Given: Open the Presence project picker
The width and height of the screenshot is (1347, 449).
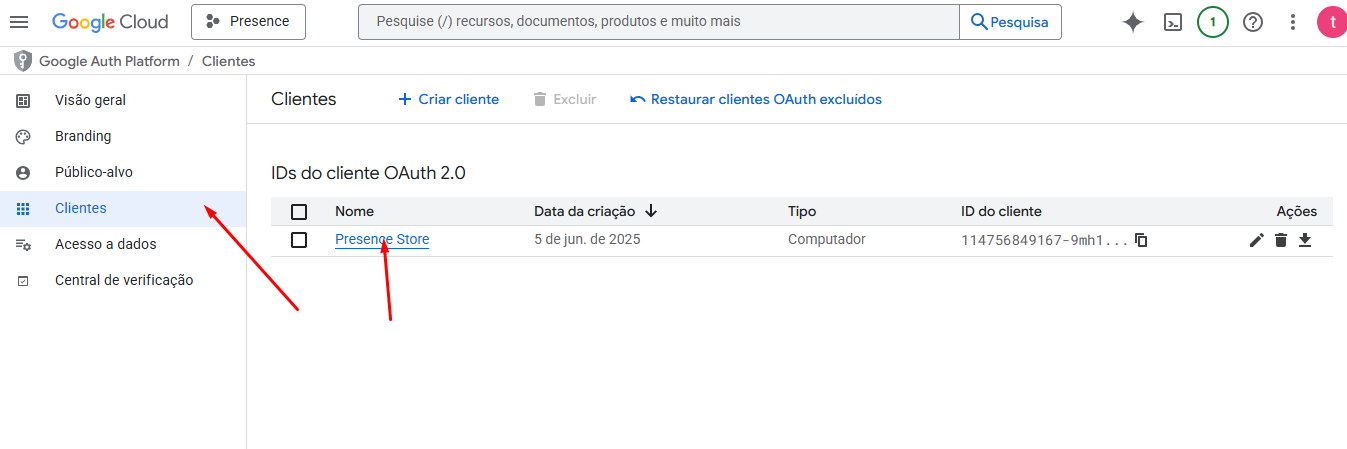Looking at the screenshot, I should 248,21.
